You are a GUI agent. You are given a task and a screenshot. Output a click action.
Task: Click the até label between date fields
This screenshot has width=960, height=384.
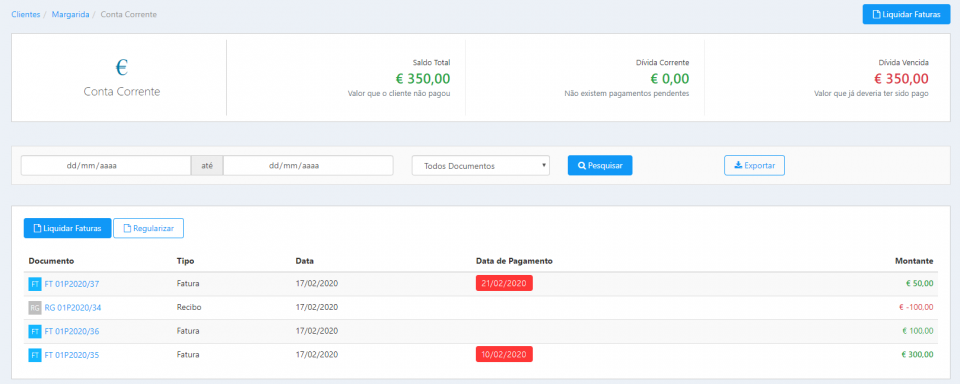pyautogui.click(x=207, y=166)
